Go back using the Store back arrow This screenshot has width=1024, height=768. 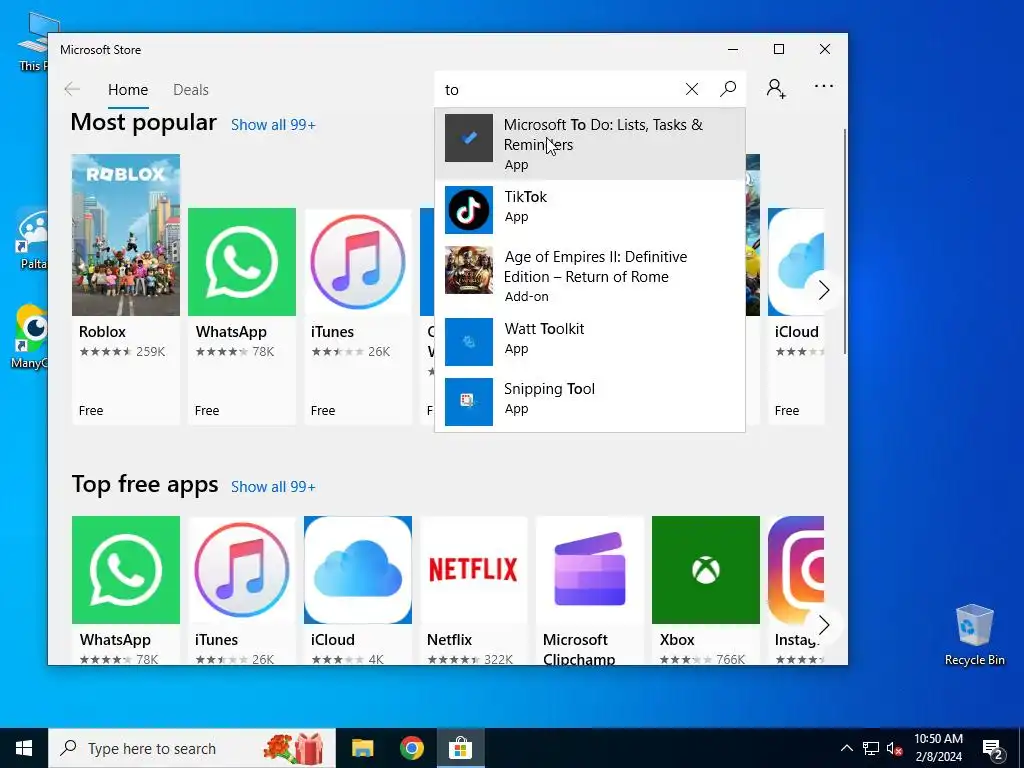(x=72, y=89)
